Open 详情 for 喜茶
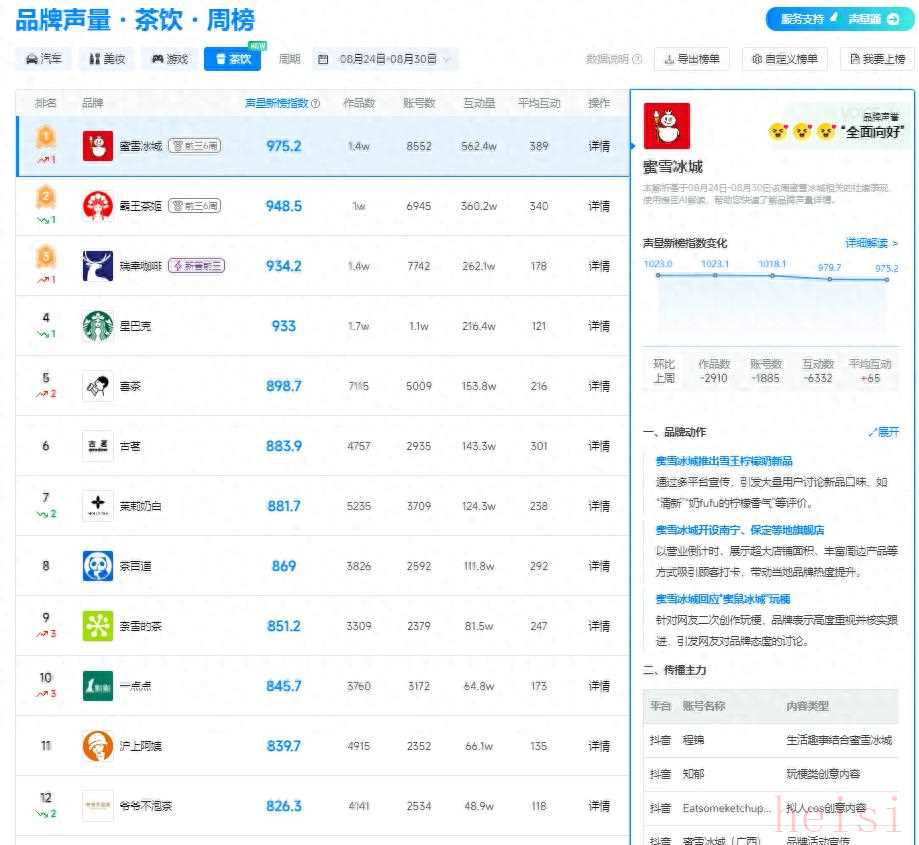 599,386
